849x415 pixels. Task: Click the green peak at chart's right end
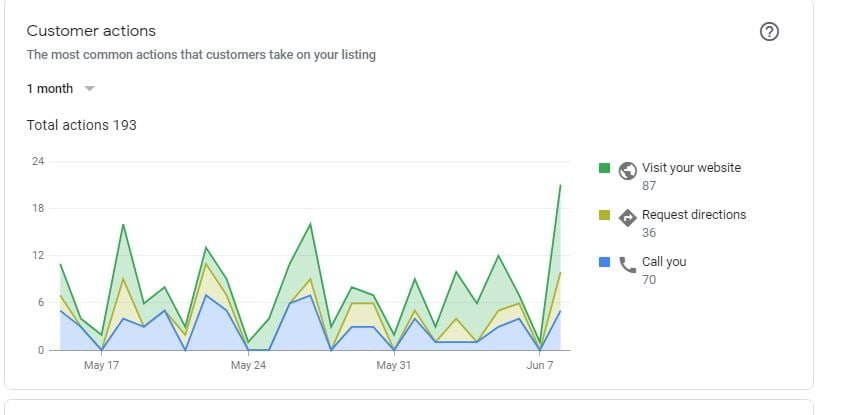[x=560, y=186]
